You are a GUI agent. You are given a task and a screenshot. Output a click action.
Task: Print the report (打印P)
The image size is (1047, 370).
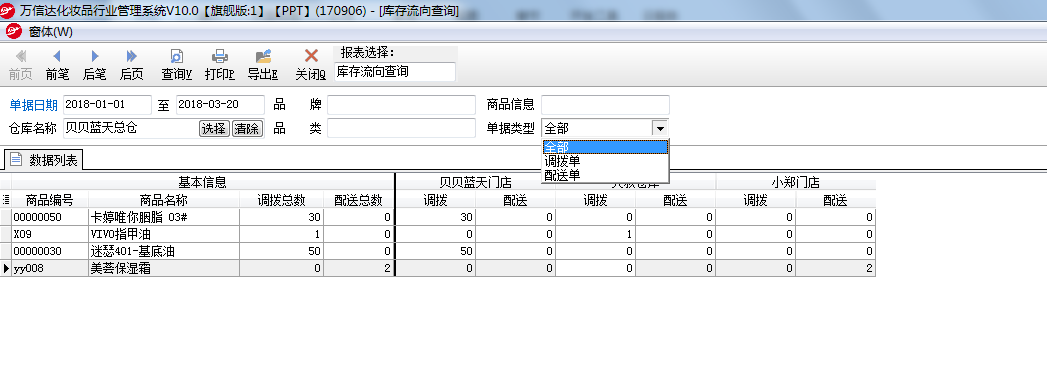point(220,65)
